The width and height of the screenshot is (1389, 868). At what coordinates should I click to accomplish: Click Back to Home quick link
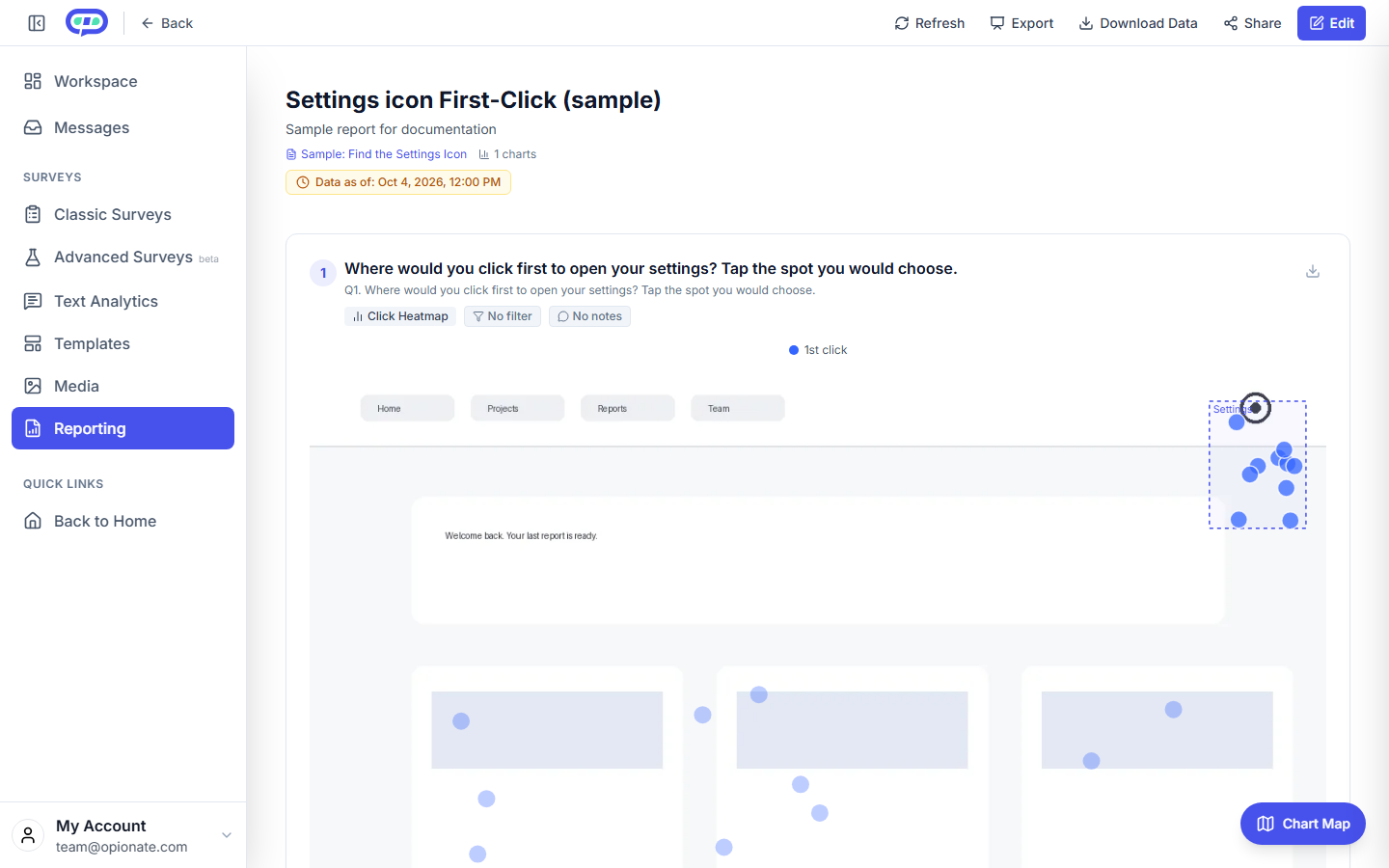click(x=123, y=521)
